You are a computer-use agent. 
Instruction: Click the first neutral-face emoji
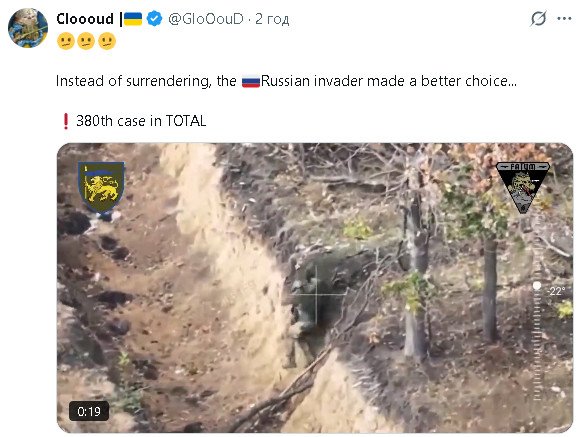66,41
